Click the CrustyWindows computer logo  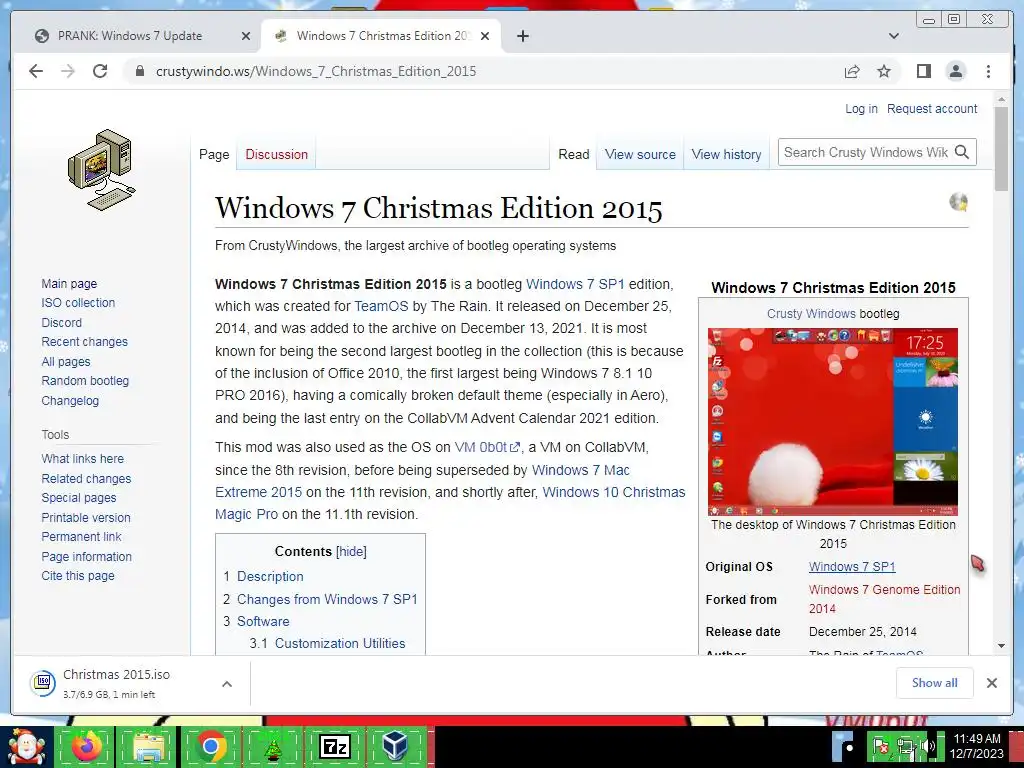pyautogui.click(x=102, y=170)
